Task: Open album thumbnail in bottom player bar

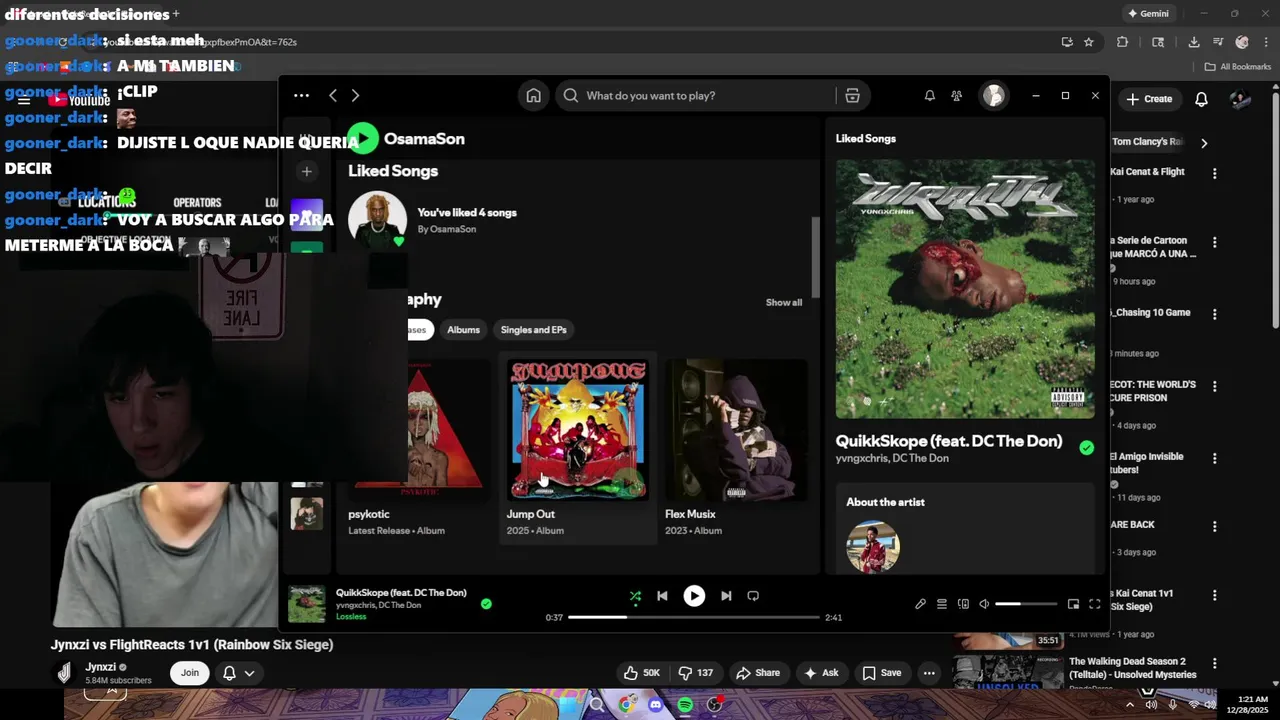Action: [x=306, y=604]
